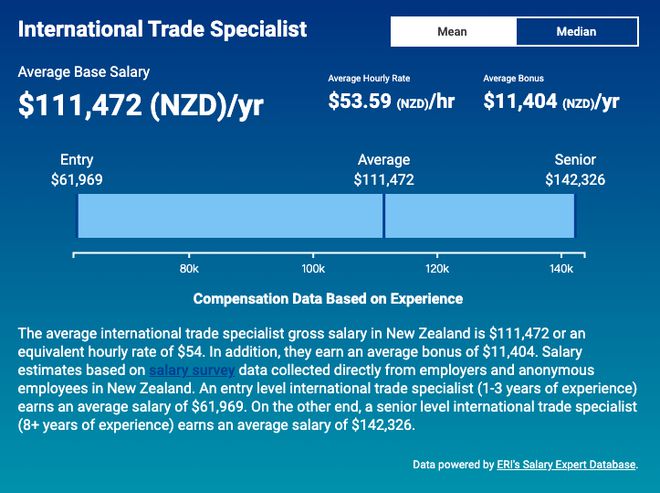The width and height of the screenshot is (660, 493).
Task: Open ERI's Salary Expert Database link
Action: pos(566,464)
